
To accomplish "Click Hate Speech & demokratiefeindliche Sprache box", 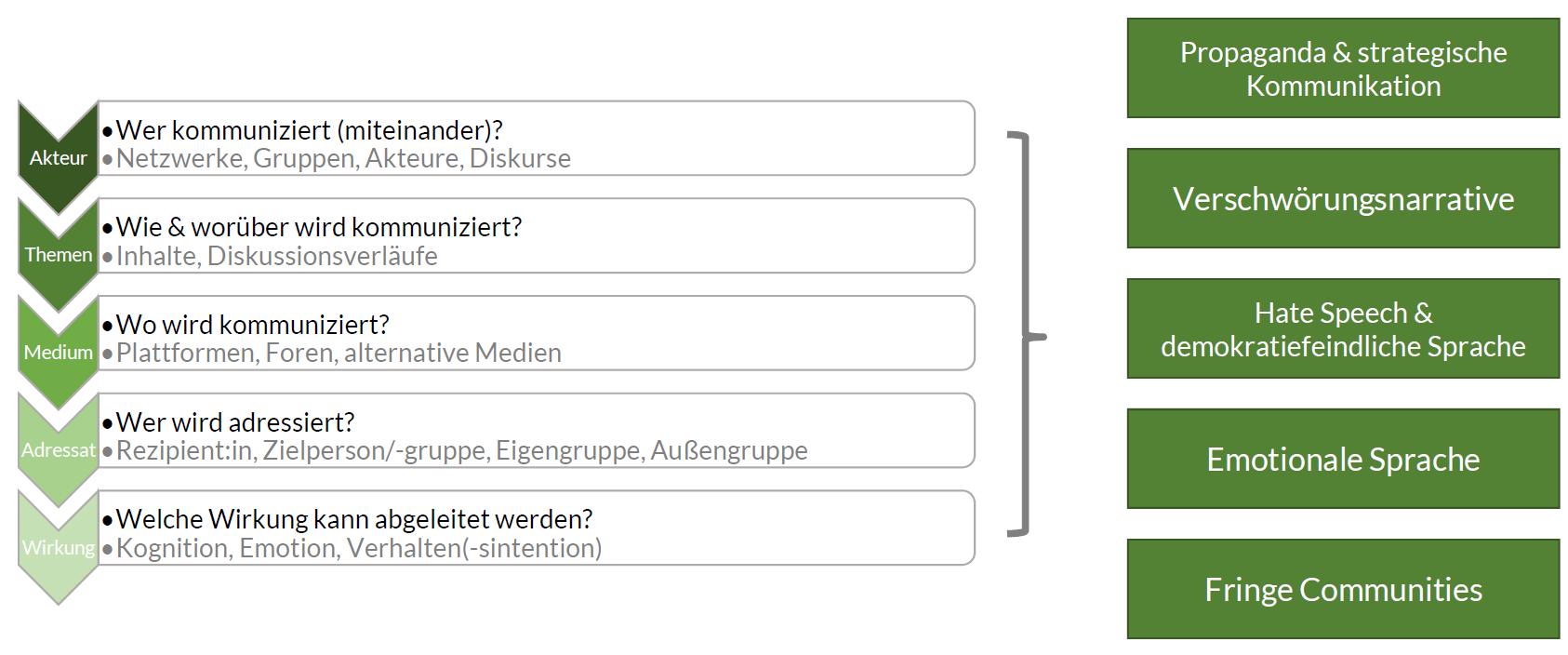I will coord(1343,328).
